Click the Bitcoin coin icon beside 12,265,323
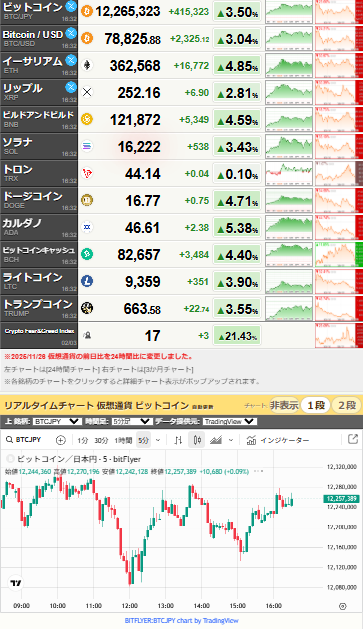 [87, 11]
